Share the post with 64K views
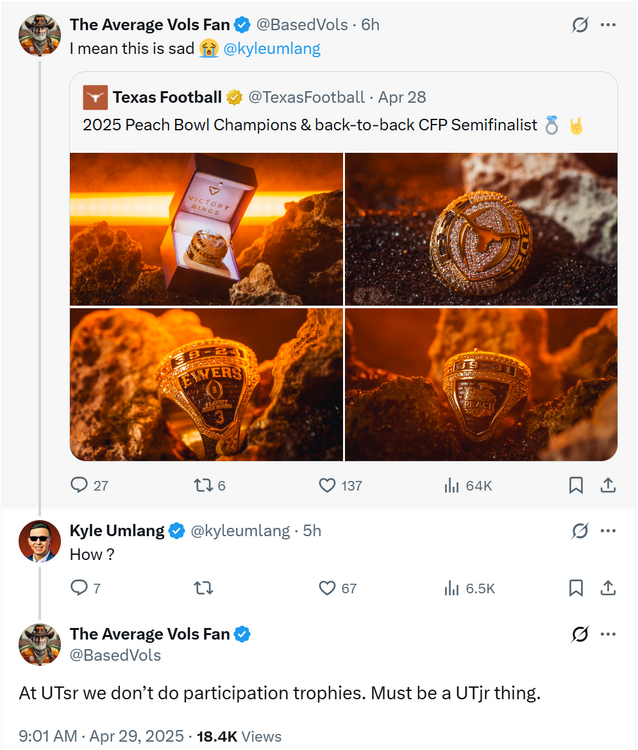Image resolution: width=638 pixels, height=750 pixels. 607,485
